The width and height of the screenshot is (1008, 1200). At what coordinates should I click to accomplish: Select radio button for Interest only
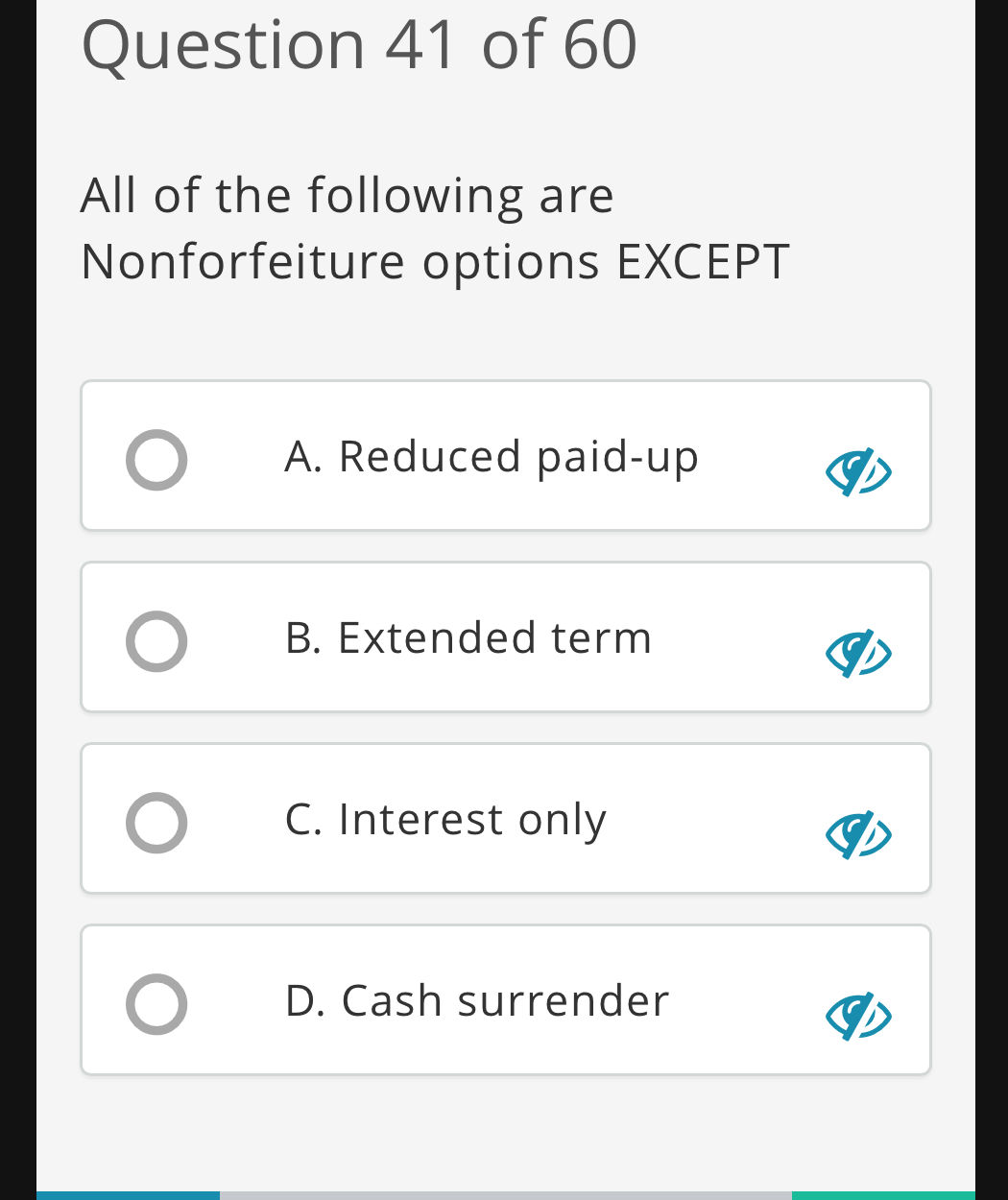156,823
